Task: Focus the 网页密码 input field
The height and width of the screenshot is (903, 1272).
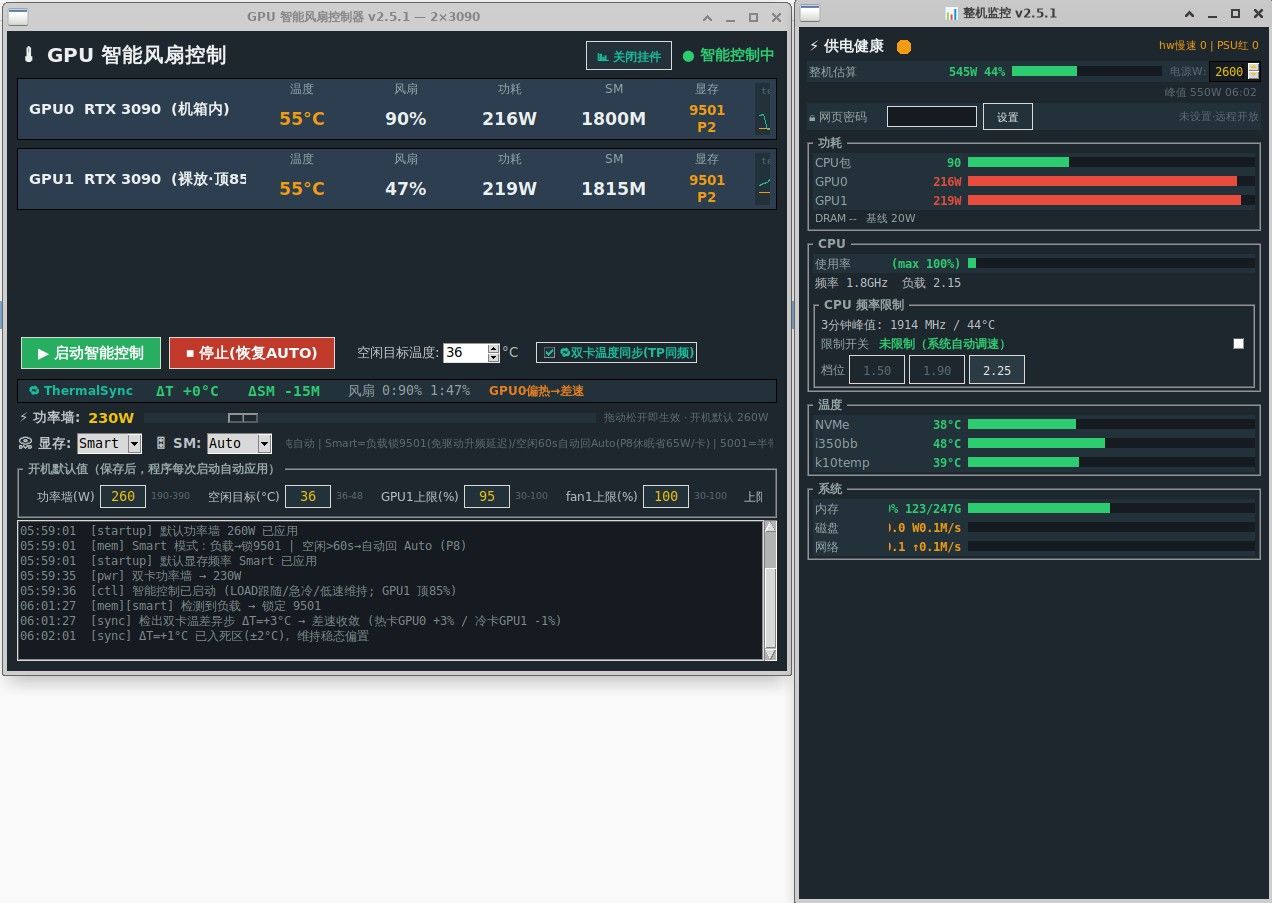Action: click(932, 117)
